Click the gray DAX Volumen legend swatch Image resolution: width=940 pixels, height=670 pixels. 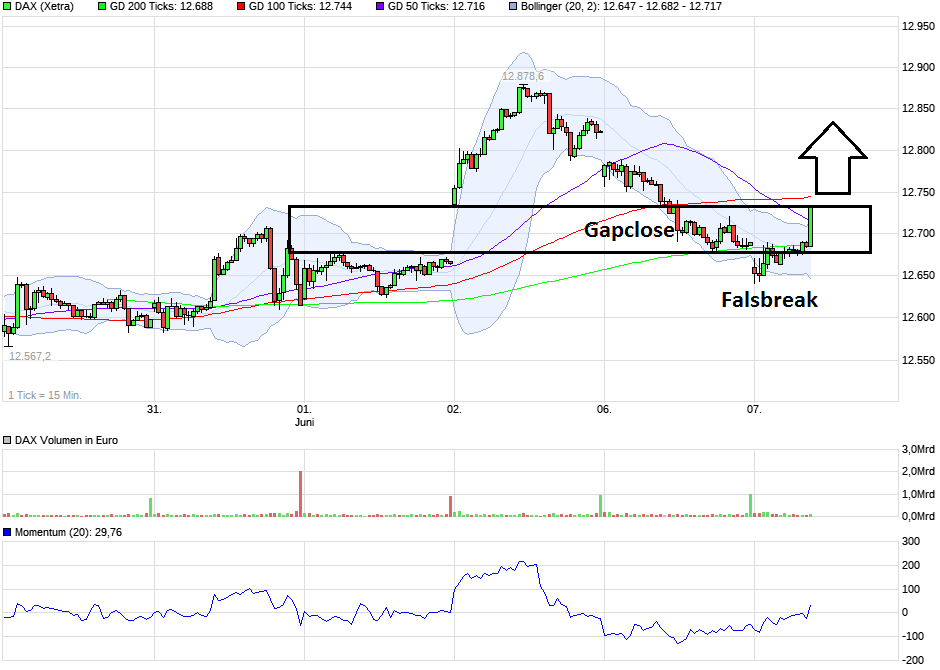(7, 440)
